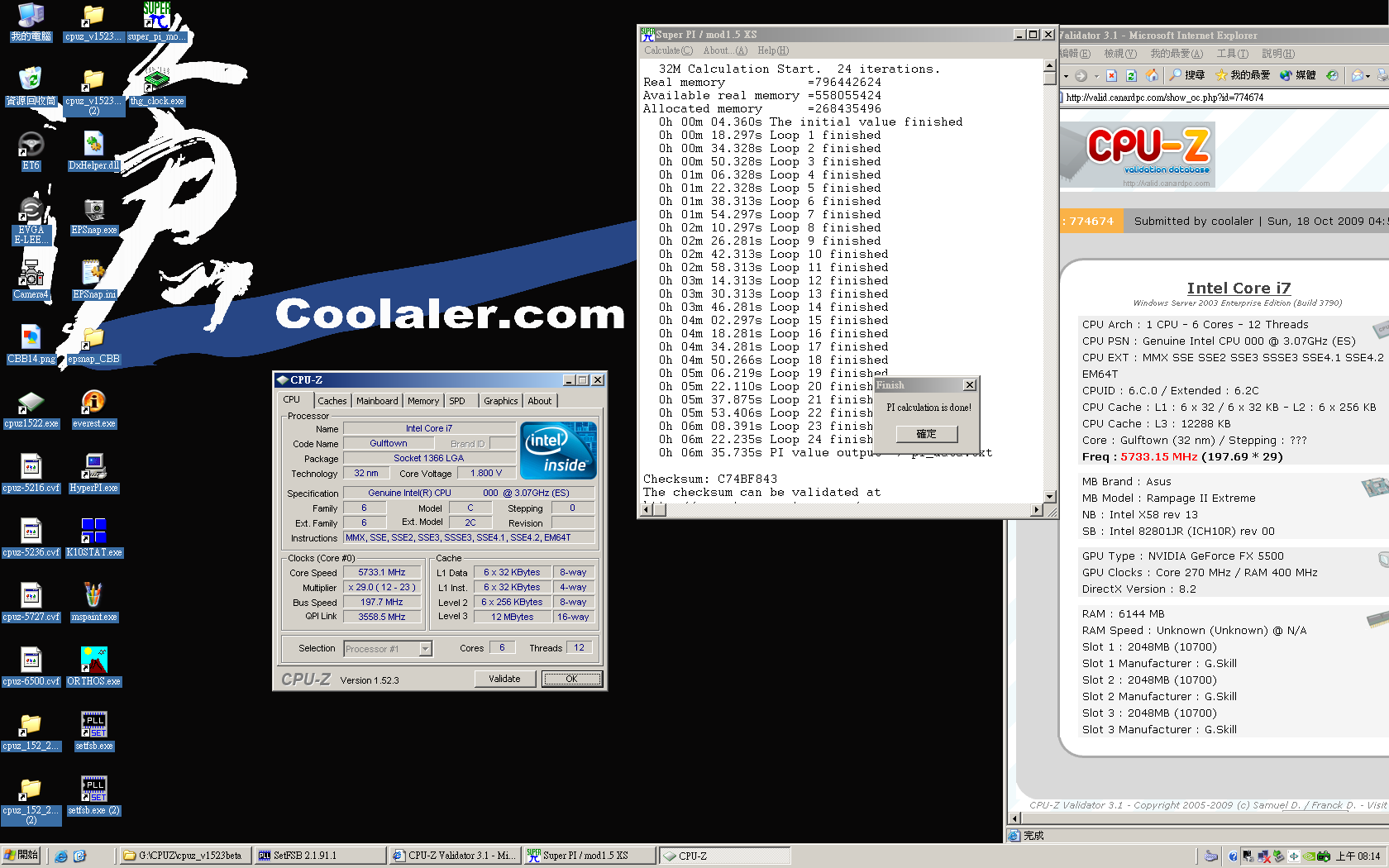Switch to Super PI / mod1.5 XS taskbar button

[589, 856]
